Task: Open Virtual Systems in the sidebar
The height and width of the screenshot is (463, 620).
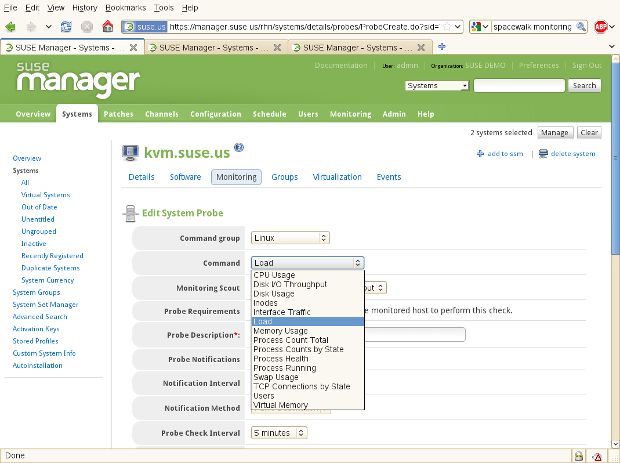Action: point(46,195)
